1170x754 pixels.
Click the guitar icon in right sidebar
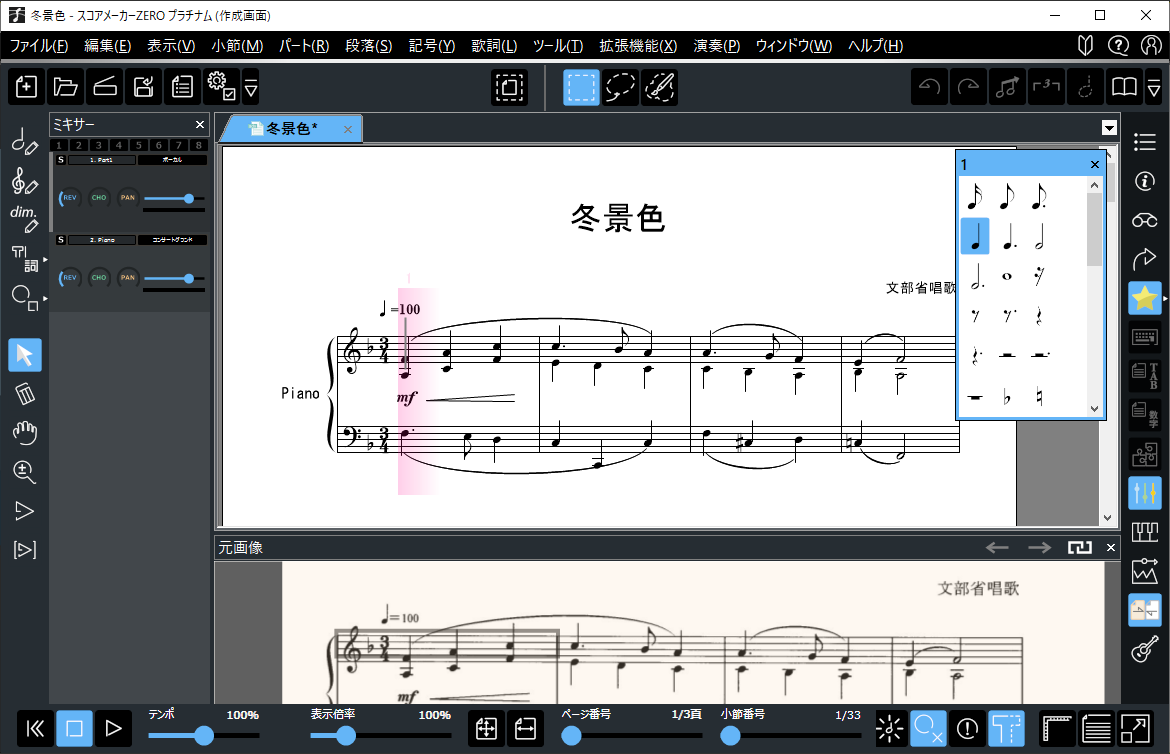[x=1145, y=648]
